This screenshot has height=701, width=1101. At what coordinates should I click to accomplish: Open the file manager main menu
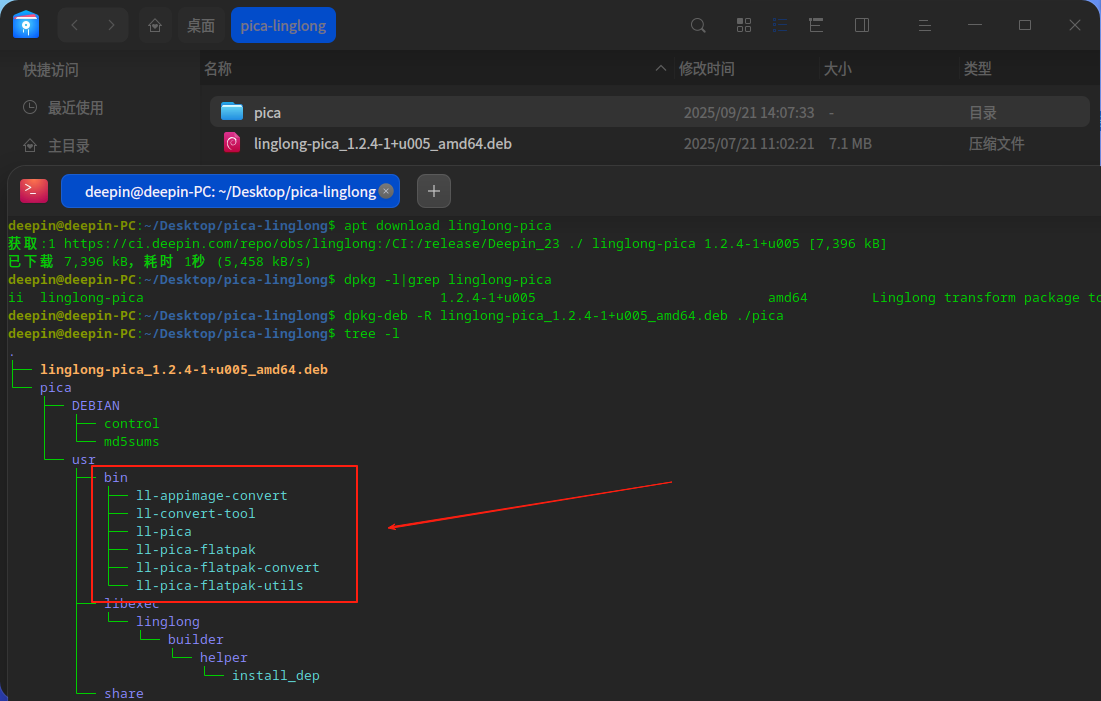pos(926,25)
